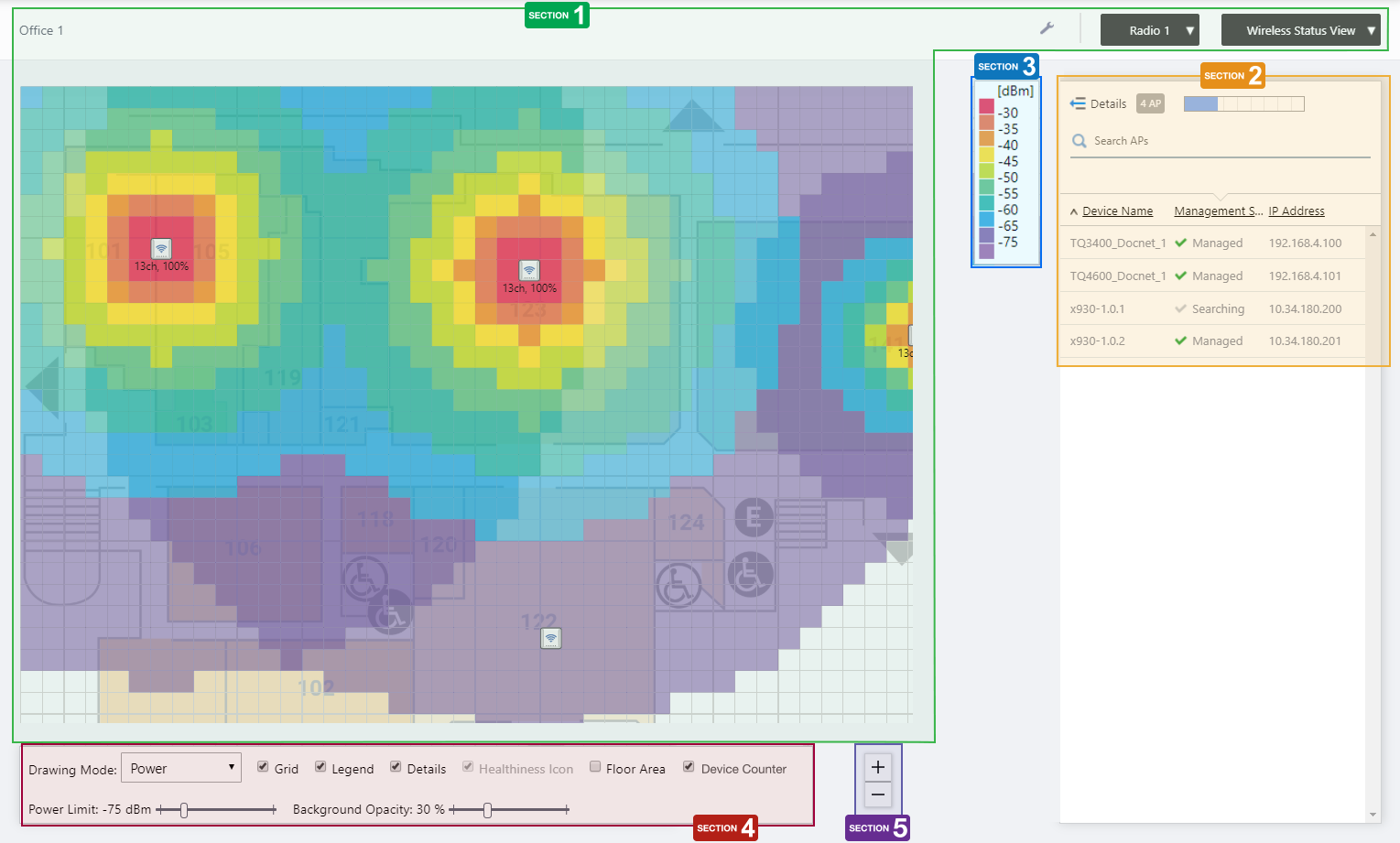The height and width of the screenshot is (843, 1400).
Task: Zoom in with the plus button
Action: (877, 767)
